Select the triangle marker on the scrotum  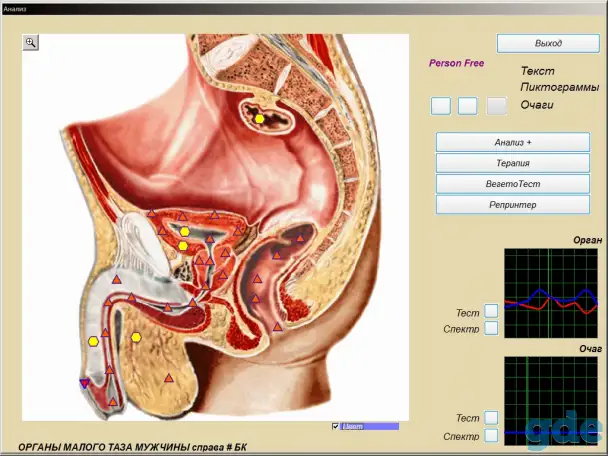(x=169, y=378)
